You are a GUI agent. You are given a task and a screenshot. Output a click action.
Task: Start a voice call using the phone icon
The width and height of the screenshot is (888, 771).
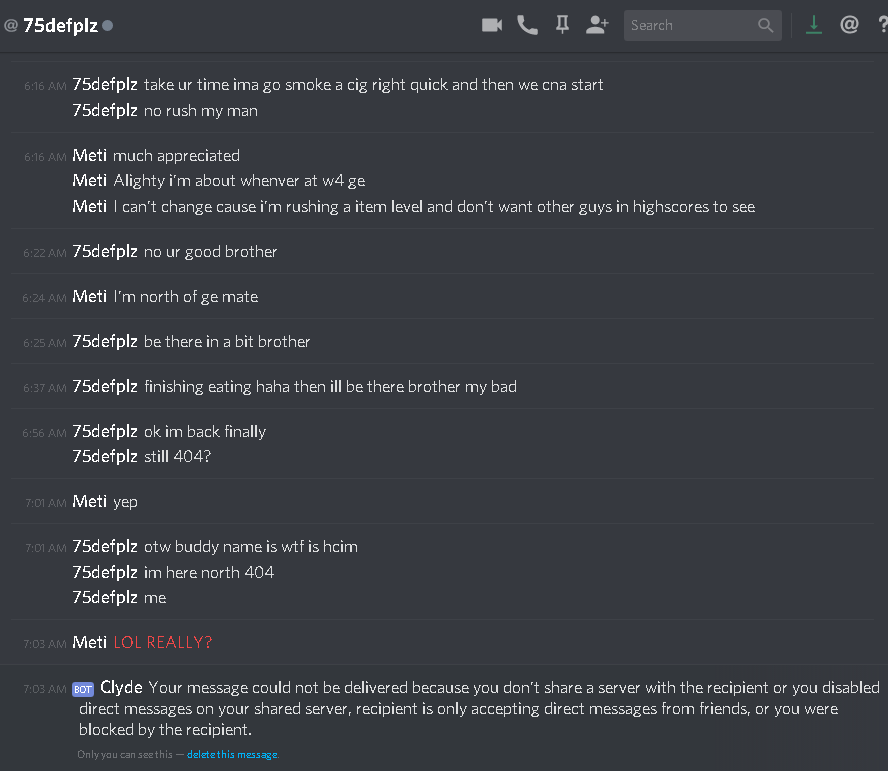pos(527,25)
